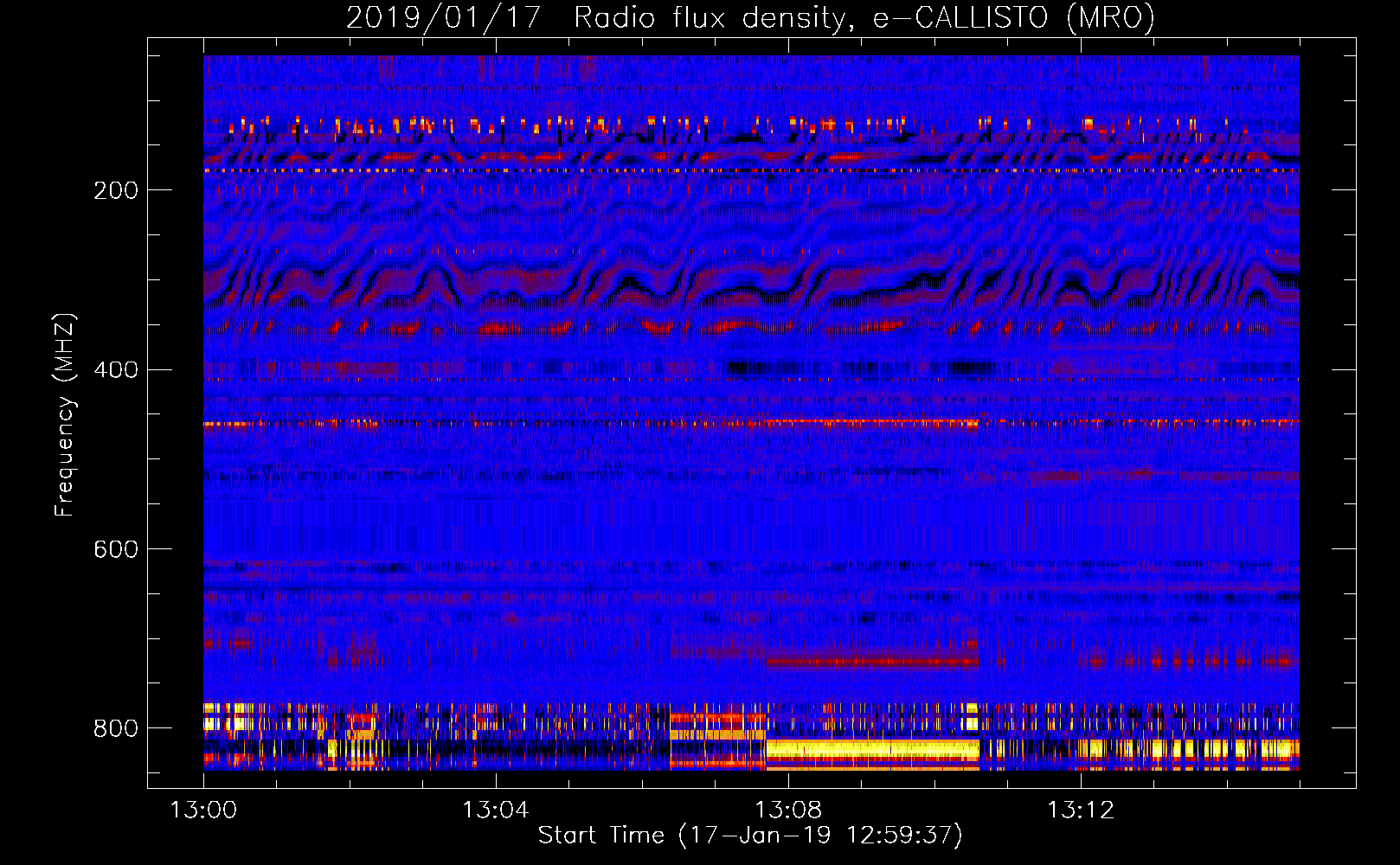Click the 13:12 time tick label
This screenshot has width=1400, height=865.
[x=1080, y=811]
